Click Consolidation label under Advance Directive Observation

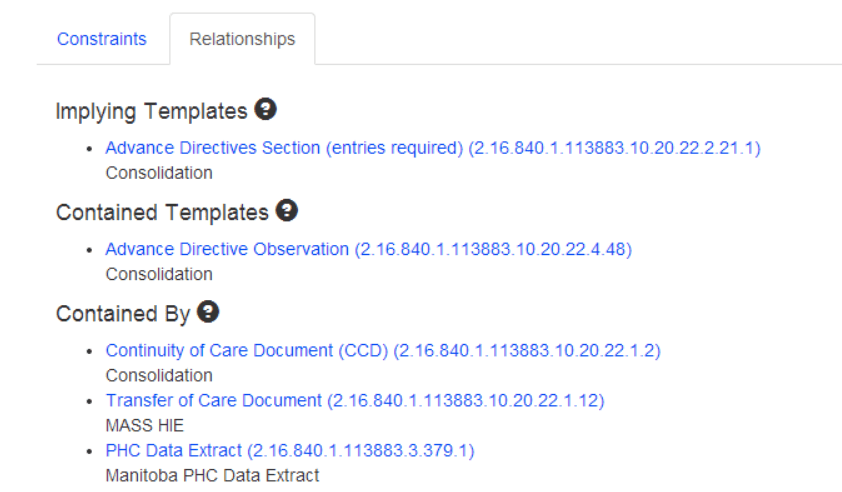point(159,274)
